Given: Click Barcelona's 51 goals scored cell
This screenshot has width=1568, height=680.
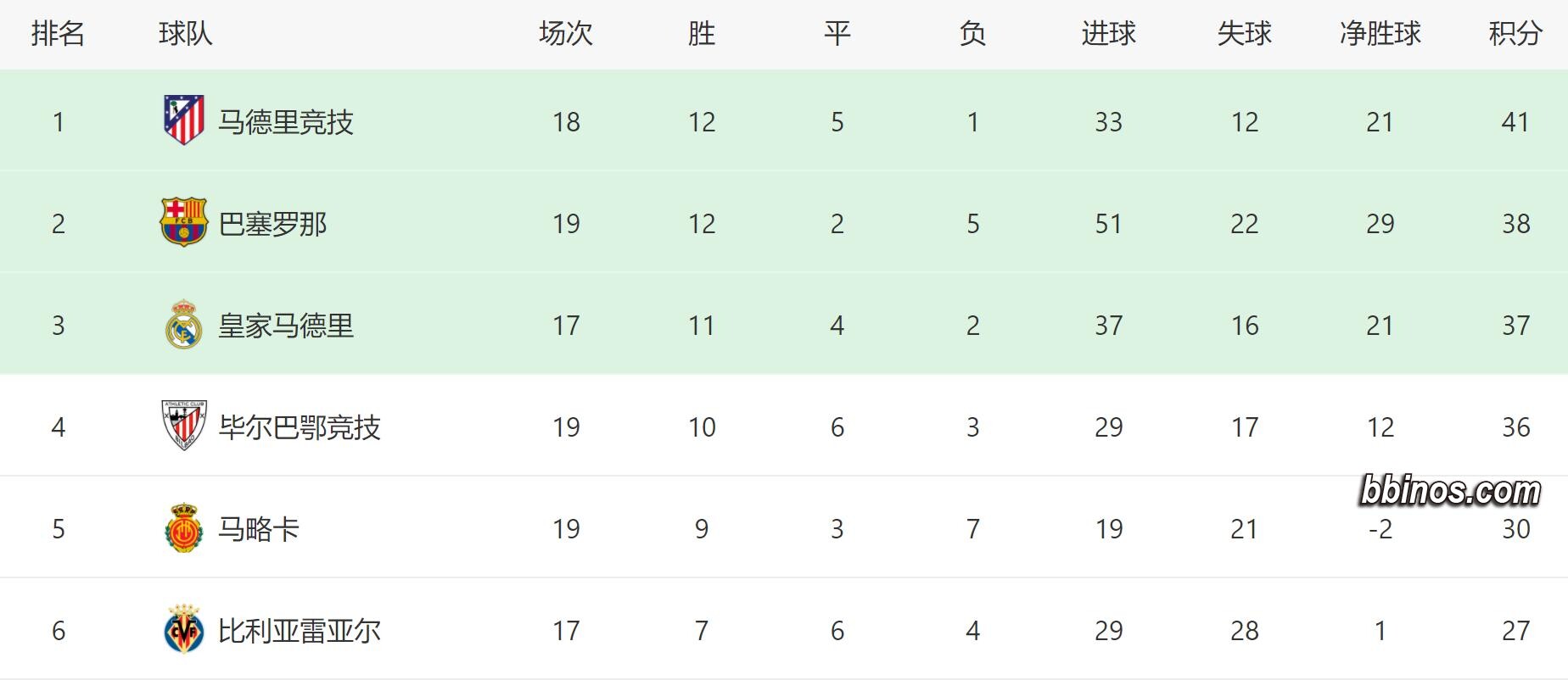Looking at the screenshot, I should click(1108, 224).
